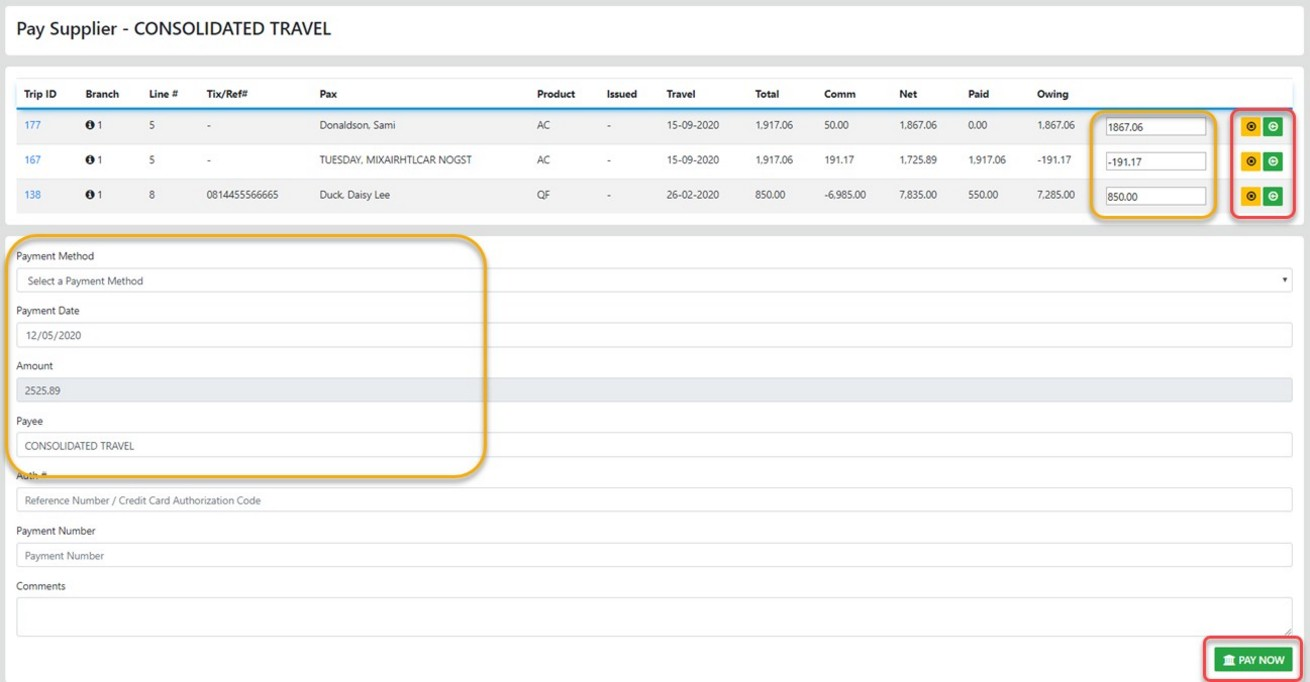
Task: Open Trip ID 167 link
Action: click(32, 160)
